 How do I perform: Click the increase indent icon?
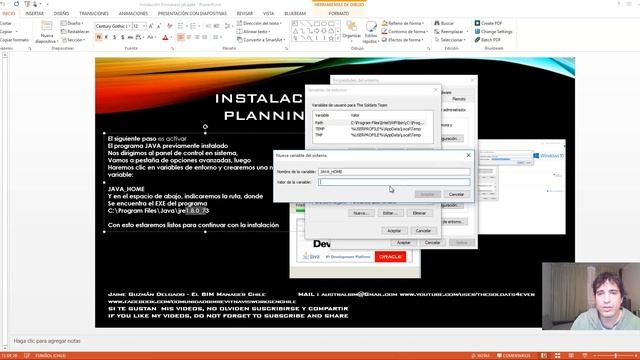tap(217, 26)
